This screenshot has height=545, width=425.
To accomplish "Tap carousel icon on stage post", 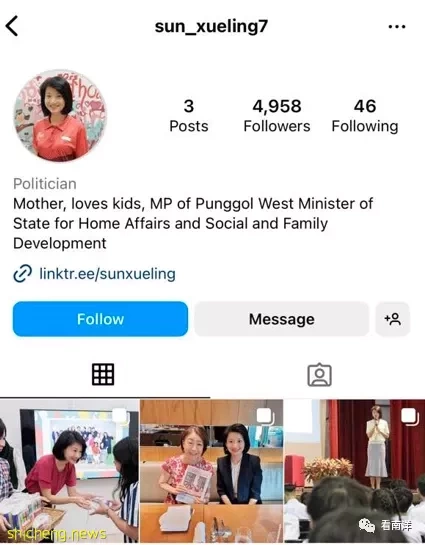I will tap(409, 416).
